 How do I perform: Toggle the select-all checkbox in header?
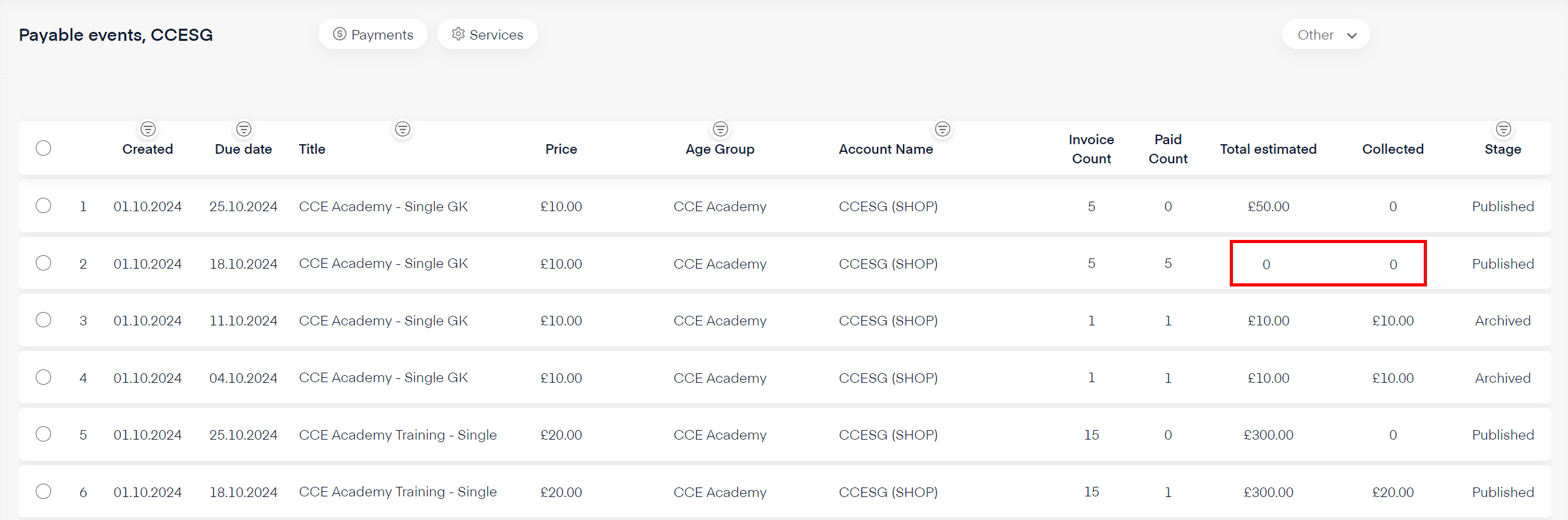coord(43,148)
